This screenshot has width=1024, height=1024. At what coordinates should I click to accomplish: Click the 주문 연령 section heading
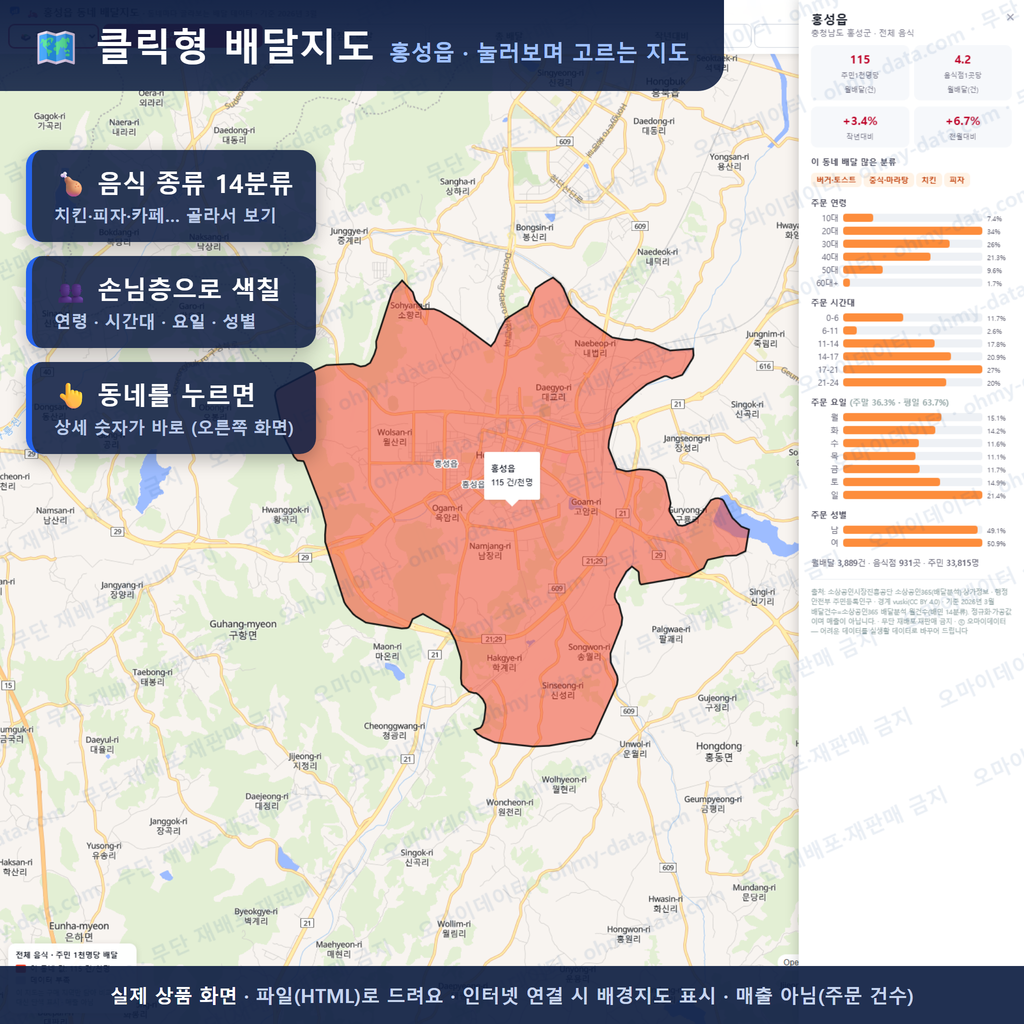click(x=829, y=203)
